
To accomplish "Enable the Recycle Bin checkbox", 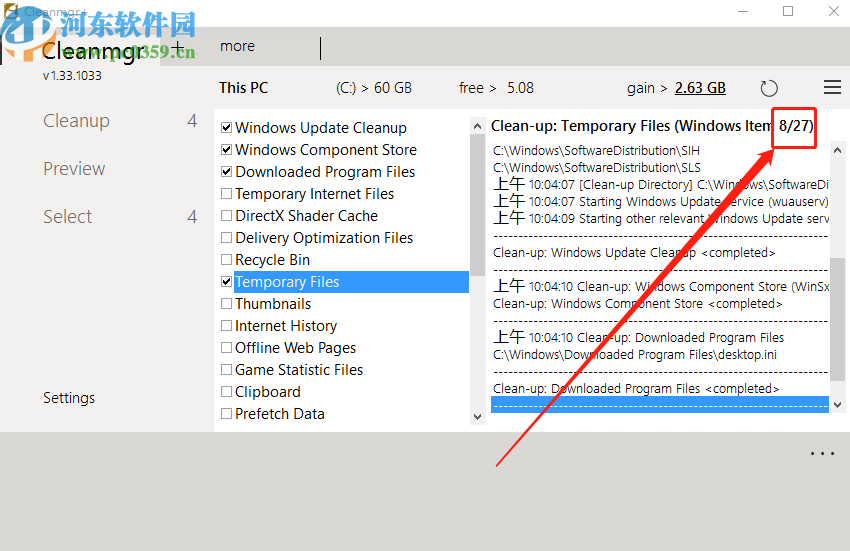I will pos(227,260).
